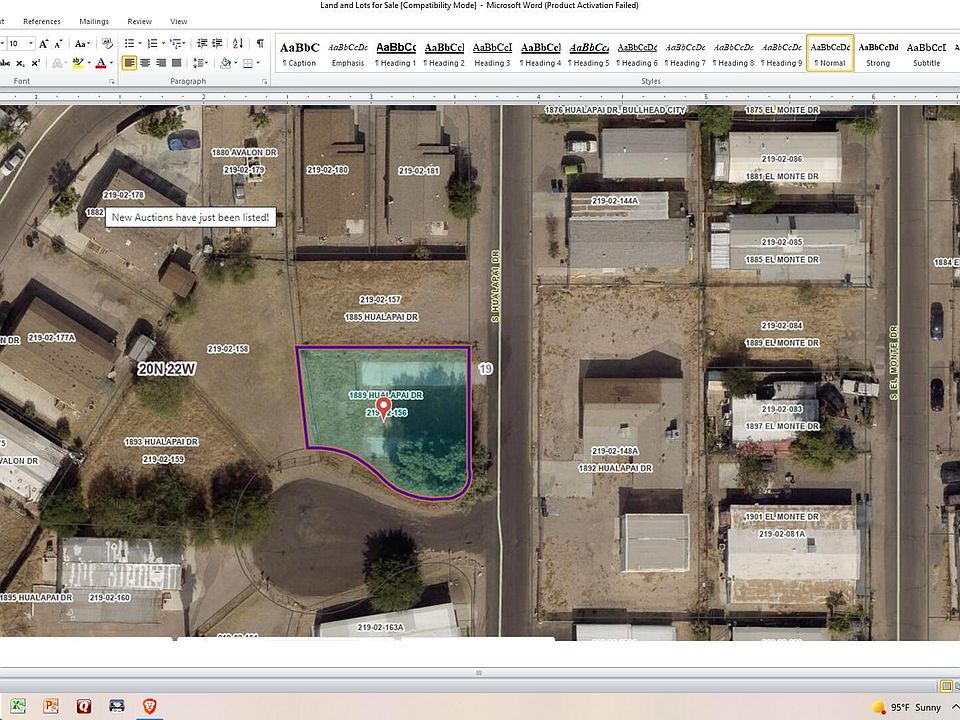960x720 pixels.
Task: Apply the Subscript format
Action: [x=20, y=62]
